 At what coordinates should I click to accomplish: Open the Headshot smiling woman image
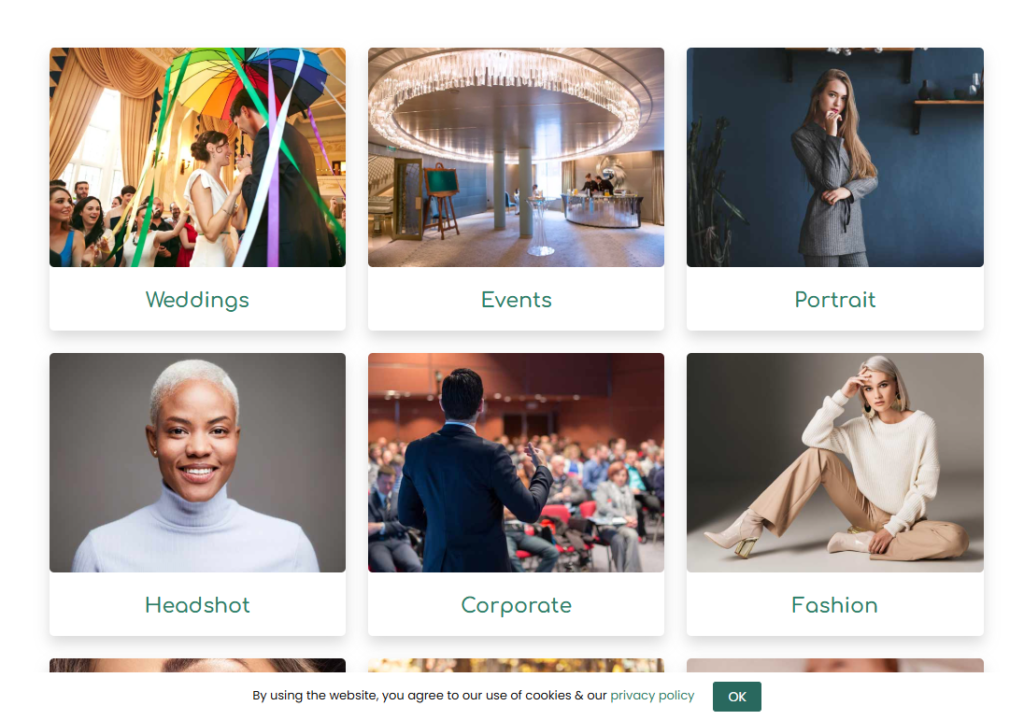197,463
